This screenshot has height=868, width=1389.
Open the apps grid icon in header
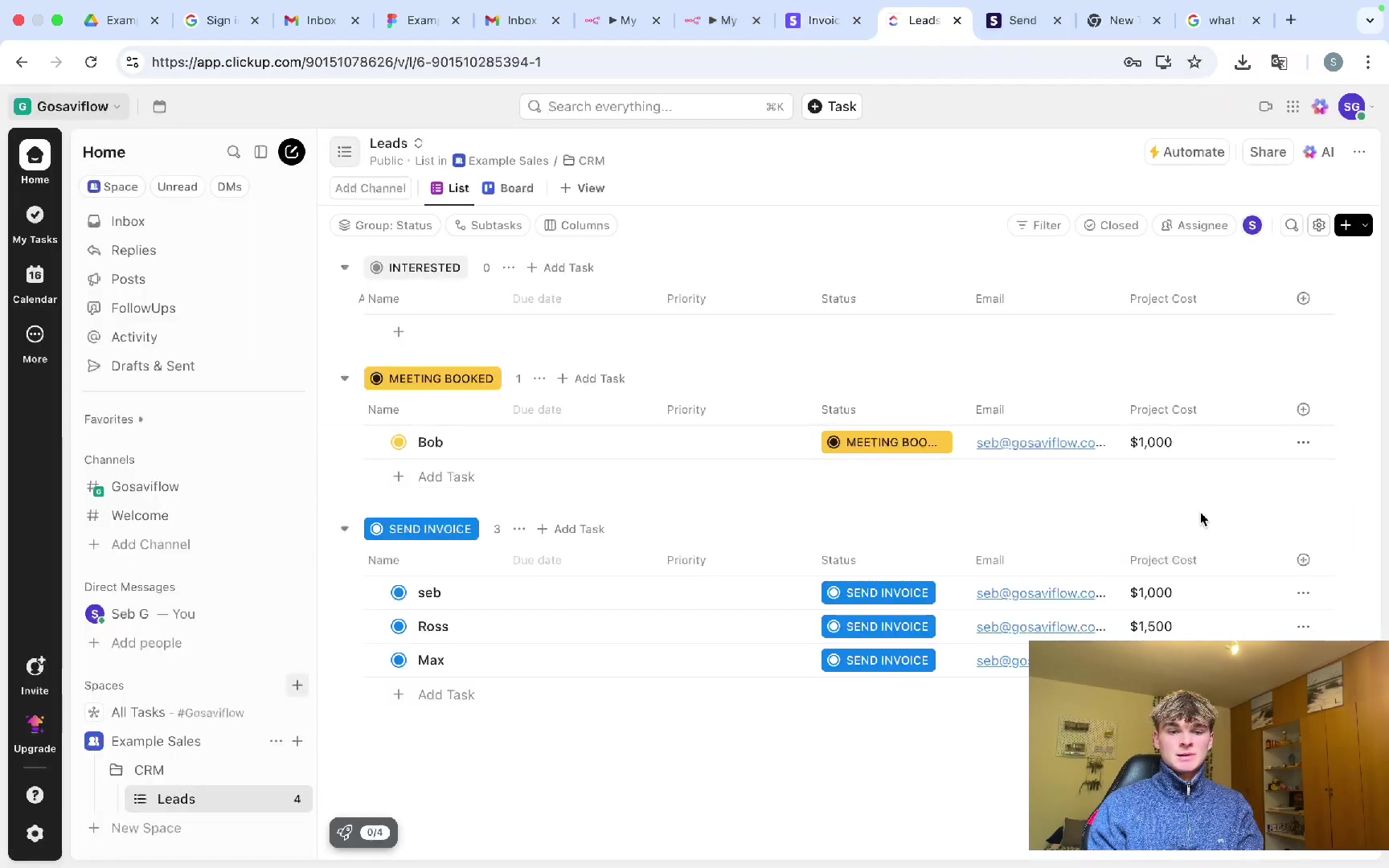pyautogui.click(x=1293, y=106)
